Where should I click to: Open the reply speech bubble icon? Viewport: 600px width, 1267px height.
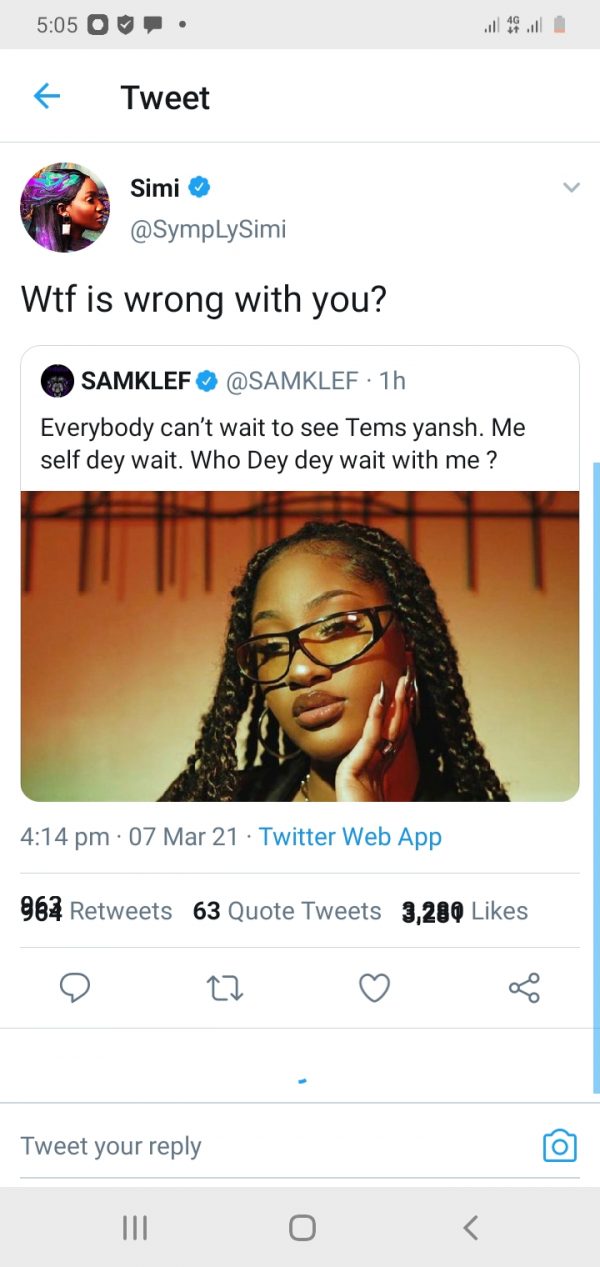(75, 988)
